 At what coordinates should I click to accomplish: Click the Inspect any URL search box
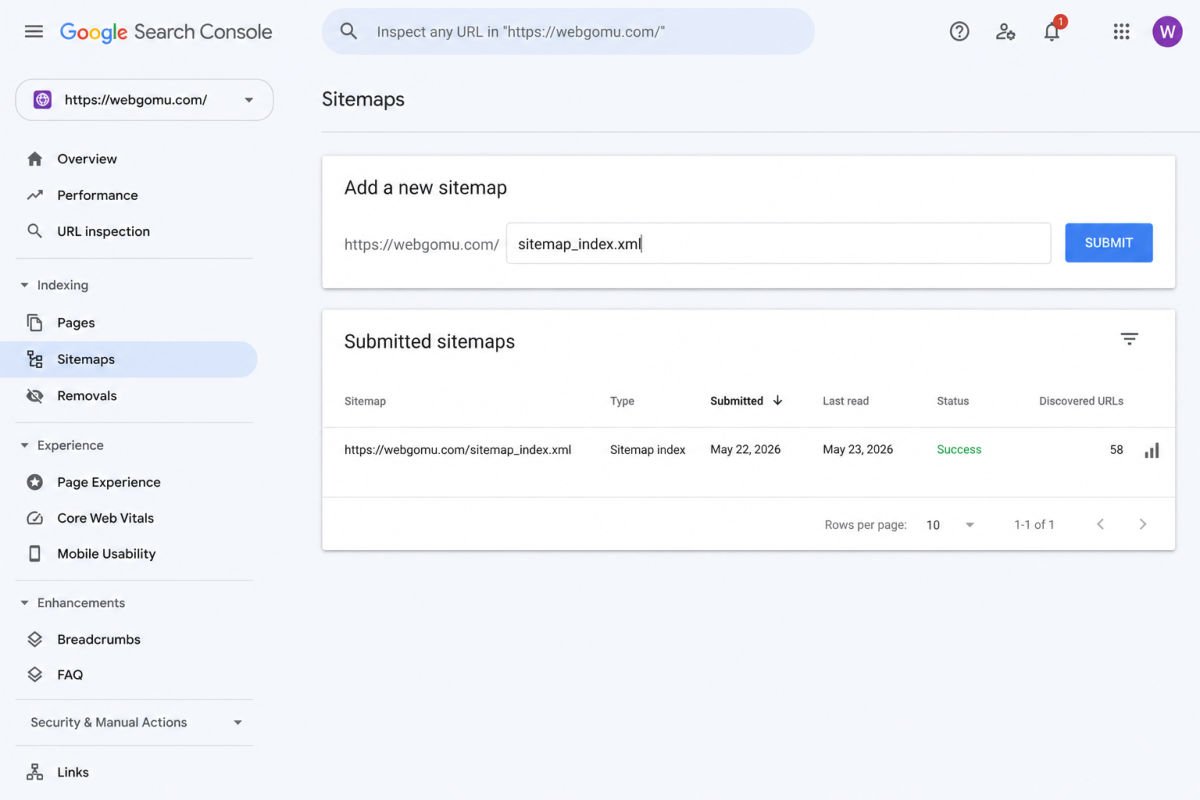(x=568, y=32)
